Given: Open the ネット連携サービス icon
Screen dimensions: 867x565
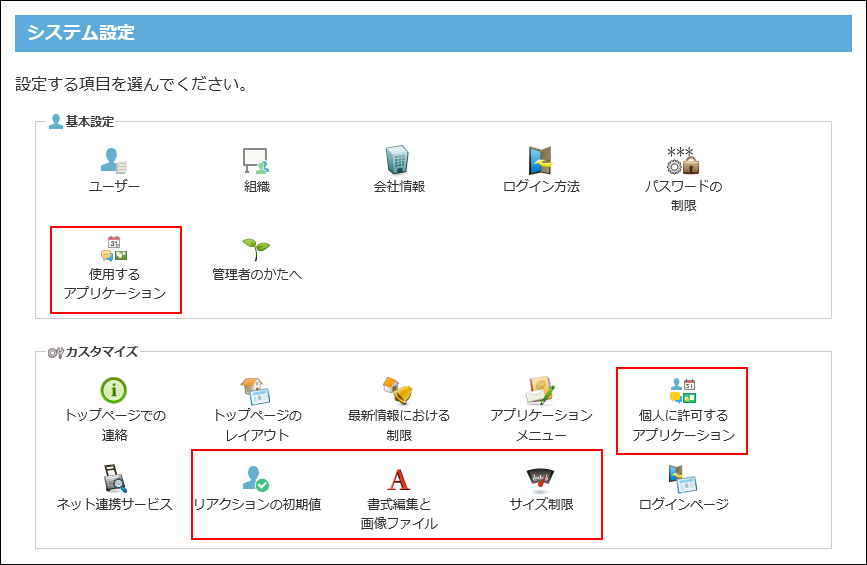Looking at the screenshot, I should coord(114,478).
